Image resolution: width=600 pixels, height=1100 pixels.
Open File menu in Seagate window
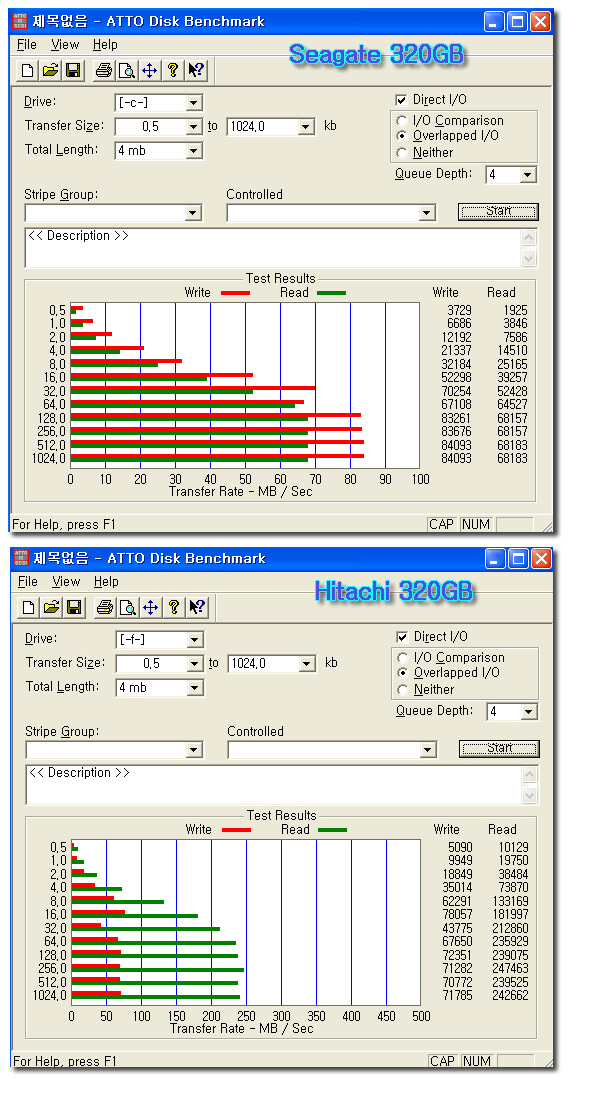[x=27, y=45]
